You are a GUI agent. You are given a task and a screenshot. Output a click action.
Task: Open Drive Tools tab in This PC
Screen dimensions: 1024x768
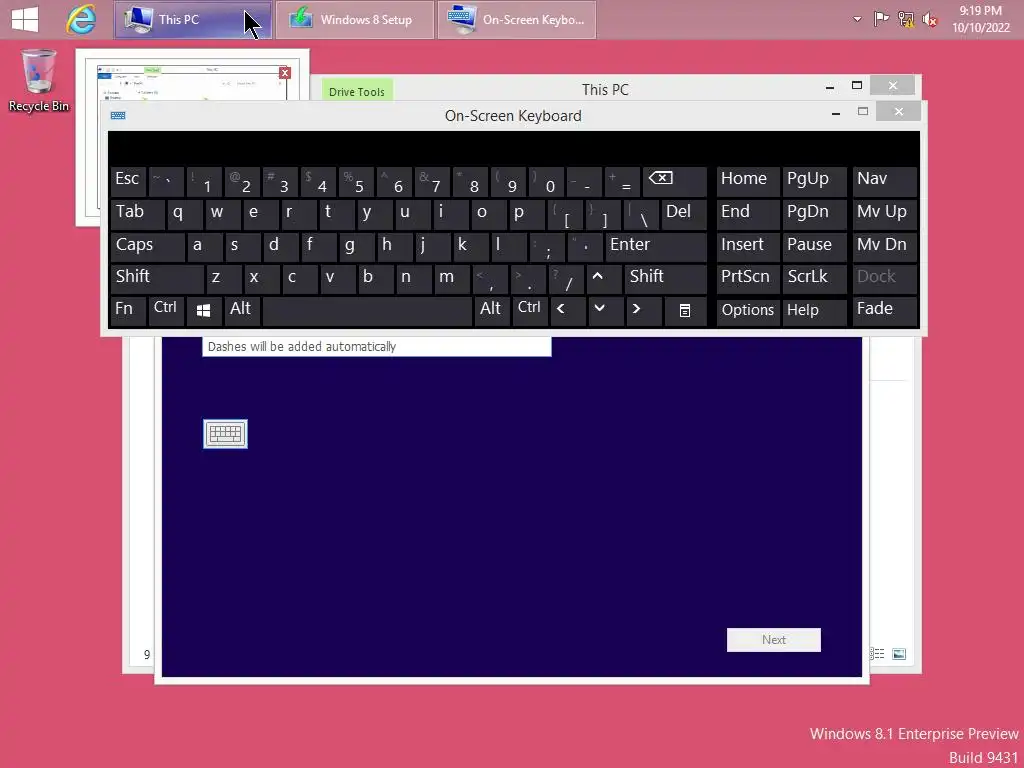357,91
